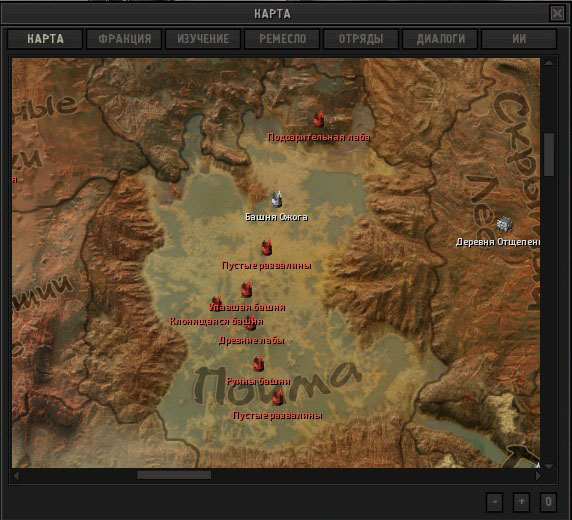The width and height of the screenshot is (572, 520).
Task: Select the ИИ tab
Action: pyautogui.click(x=519, y=39)
